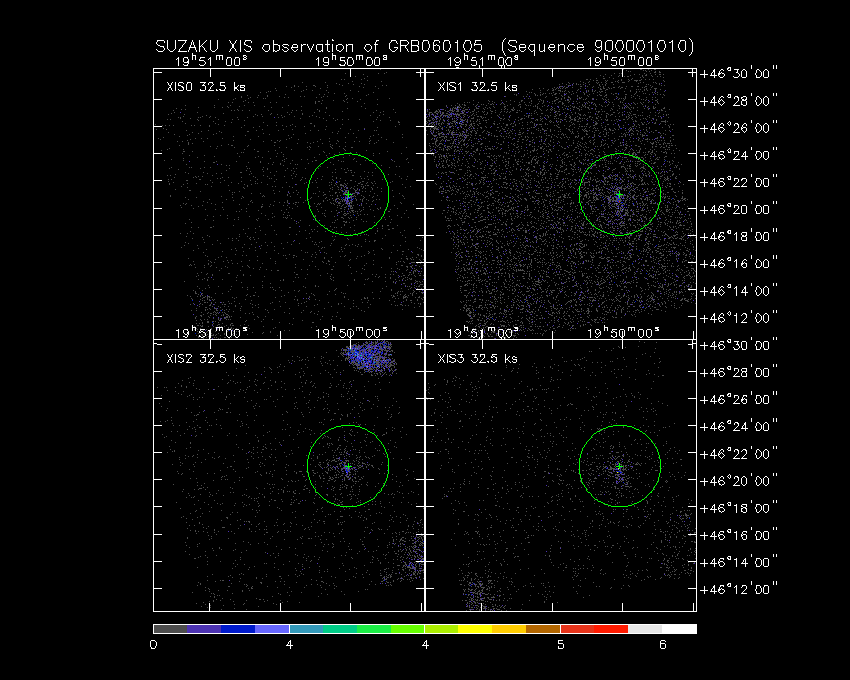Pick the brown segment of the color bar
Viewport: 850px width, 680px height.
543,629
